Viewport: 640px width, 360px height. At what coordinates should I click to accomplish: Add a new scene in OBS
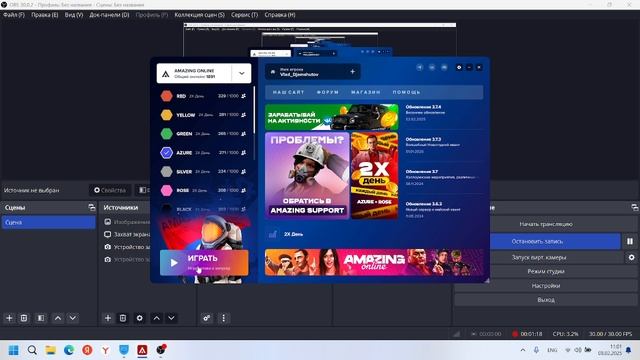click(9, 318)
